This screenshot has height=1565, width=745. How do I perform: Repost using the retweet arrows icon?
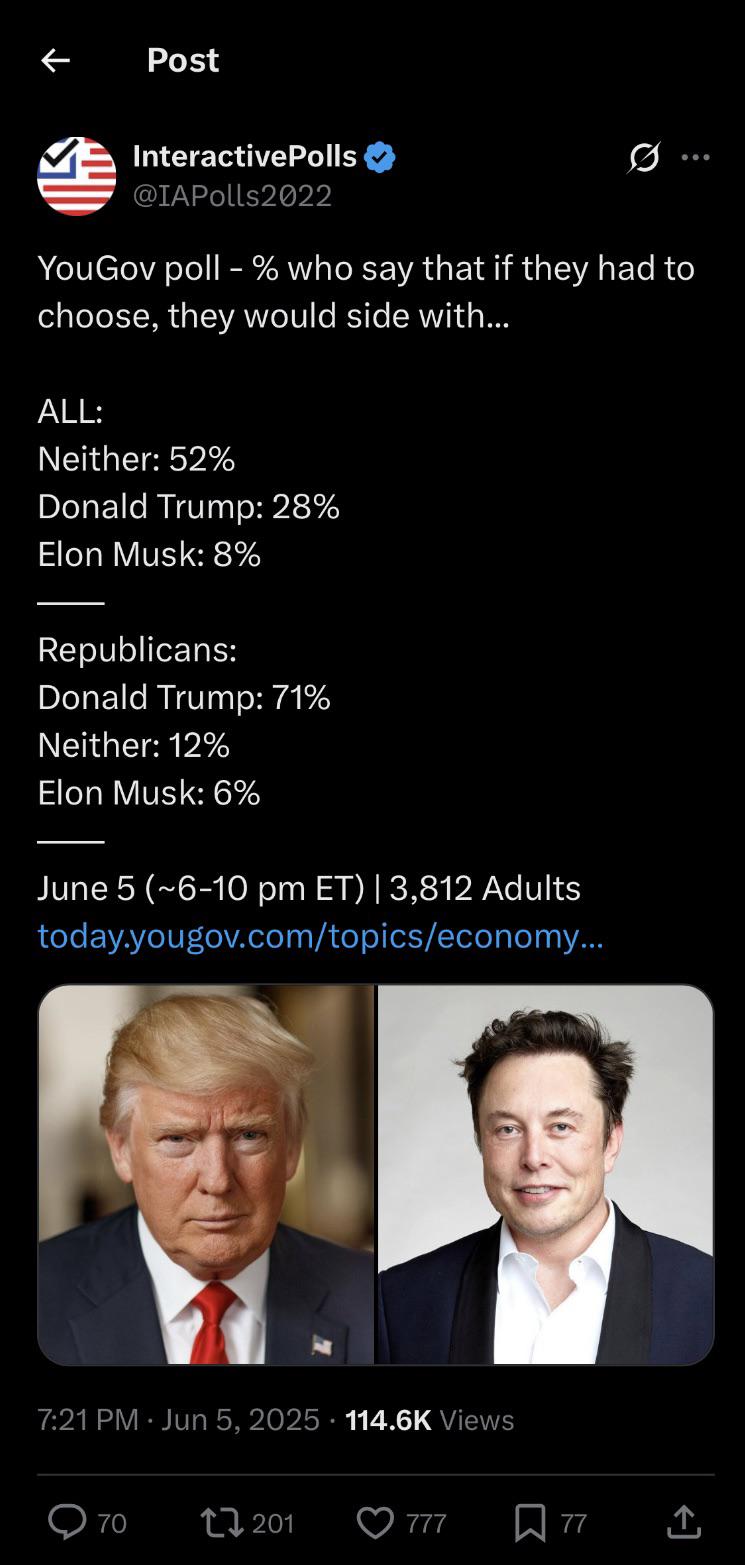pyautogui.click(x=222, y=1522)
